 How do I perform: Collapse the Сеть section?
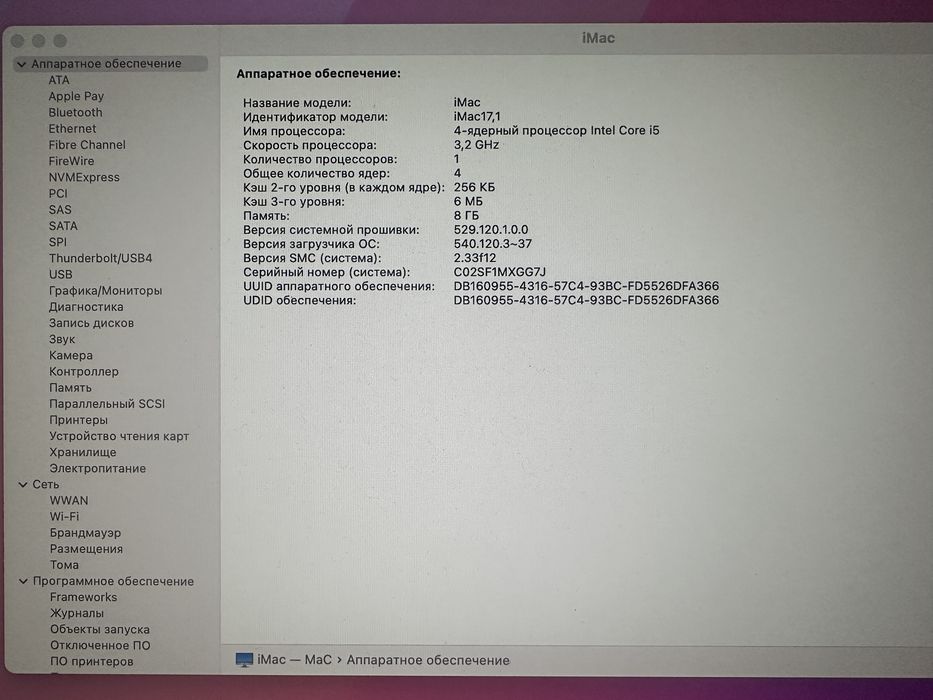(23, 485)
